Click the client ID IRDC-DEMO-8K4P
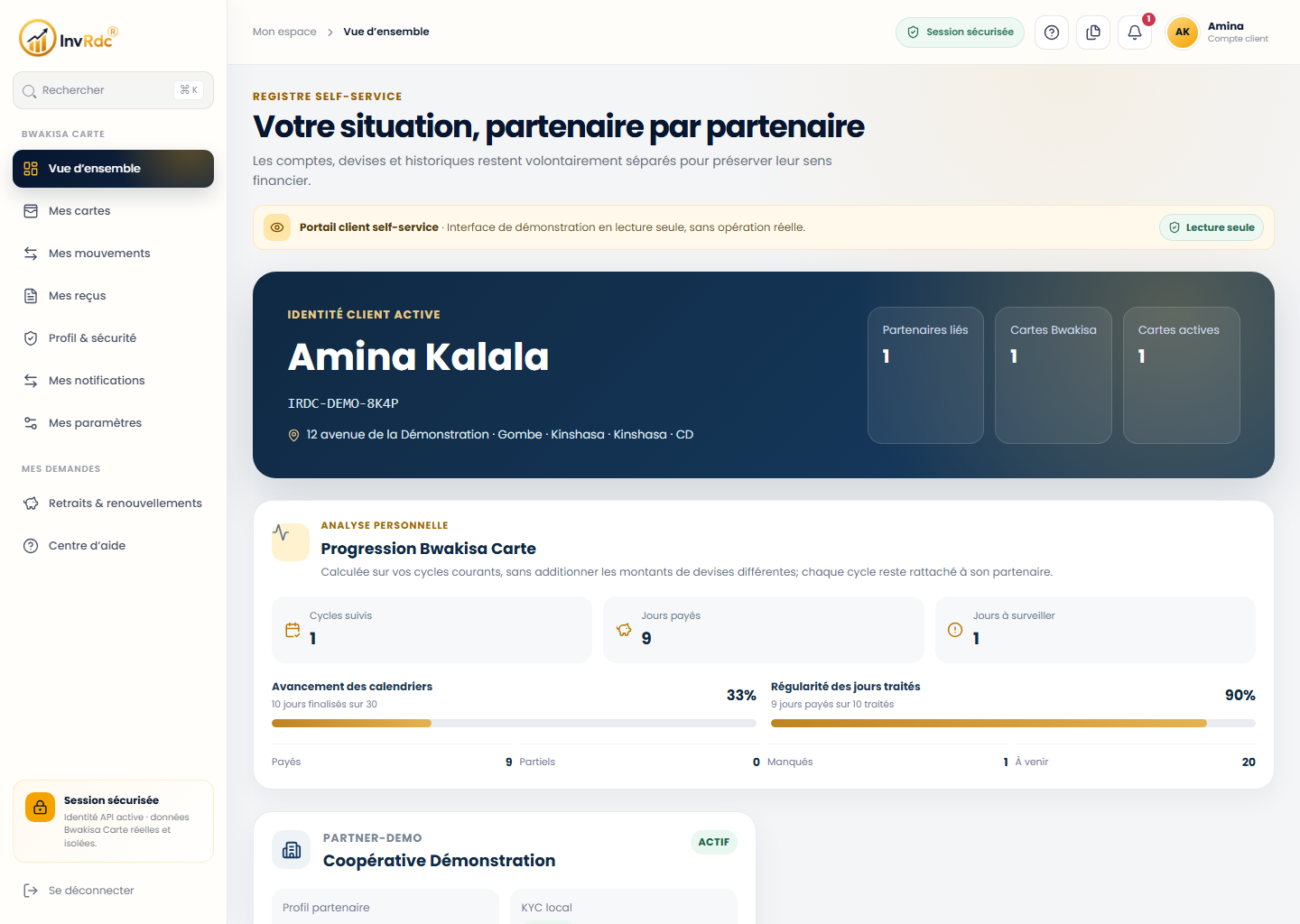 pos(343,403)
